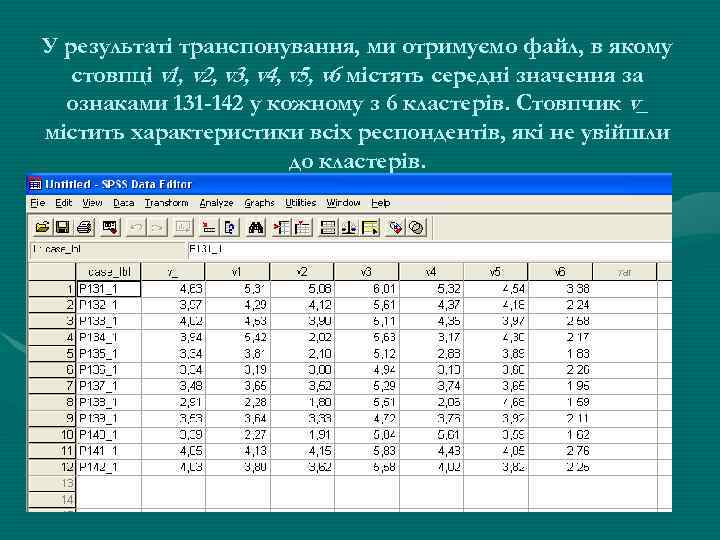
Task: Open the Variables info icon
Action: pos(230,227)
